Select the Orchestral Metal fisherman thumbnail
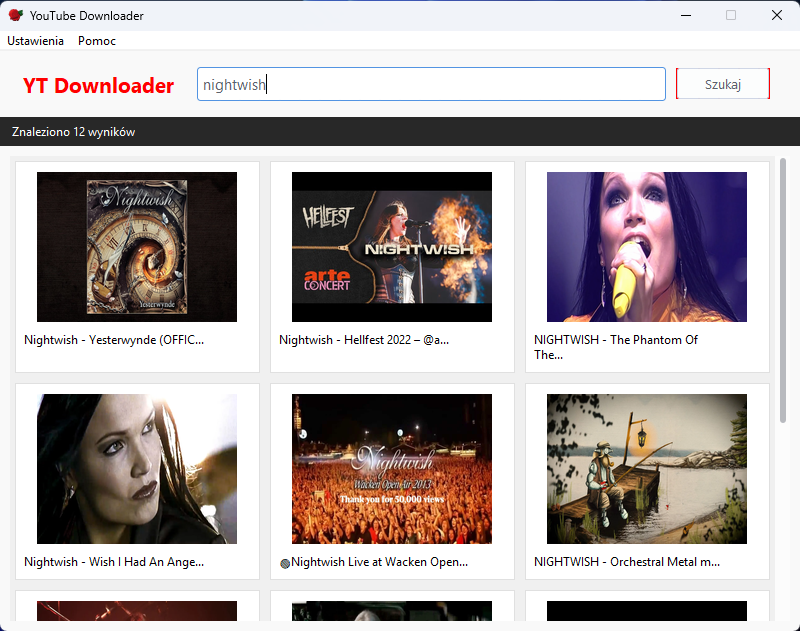800x631 pixels. click(x=646, y=469)
